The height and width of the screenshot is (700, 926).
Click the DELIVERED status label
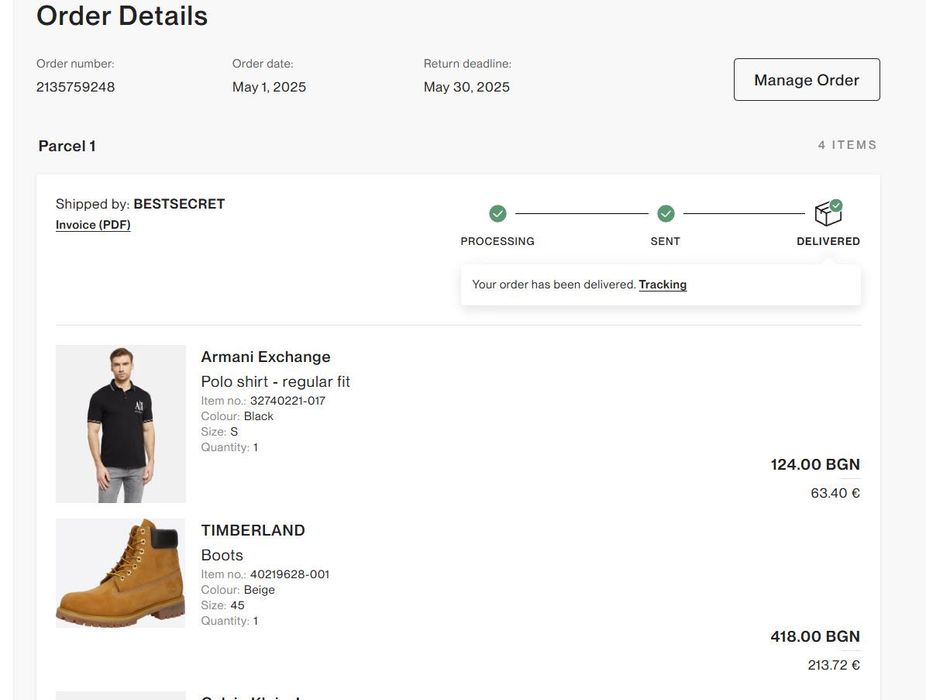pyautogui.click(x=828, y=241)
